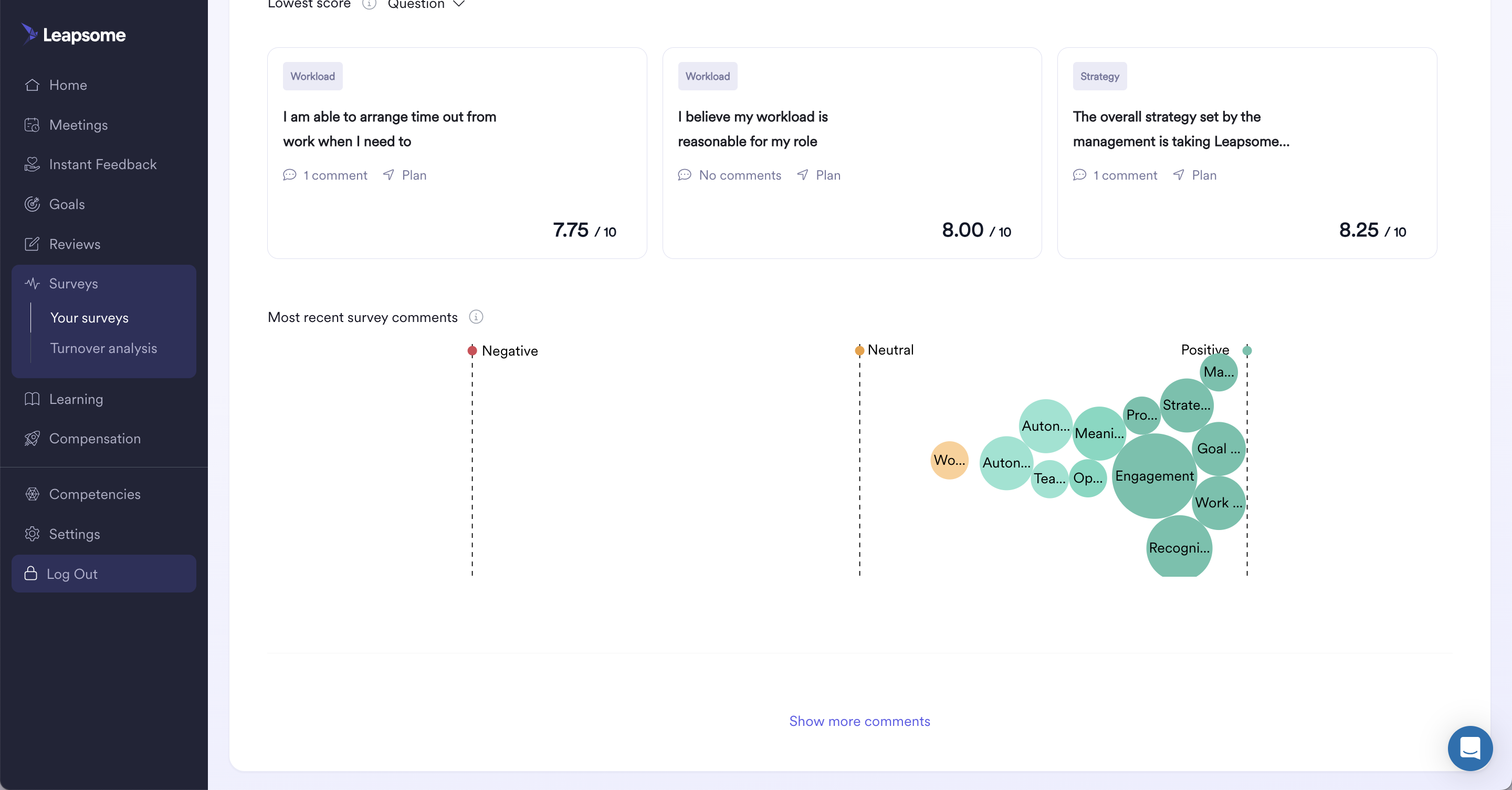Select the 'Tea...' bubble
1512x790 pixels.
click(1049, 479)
